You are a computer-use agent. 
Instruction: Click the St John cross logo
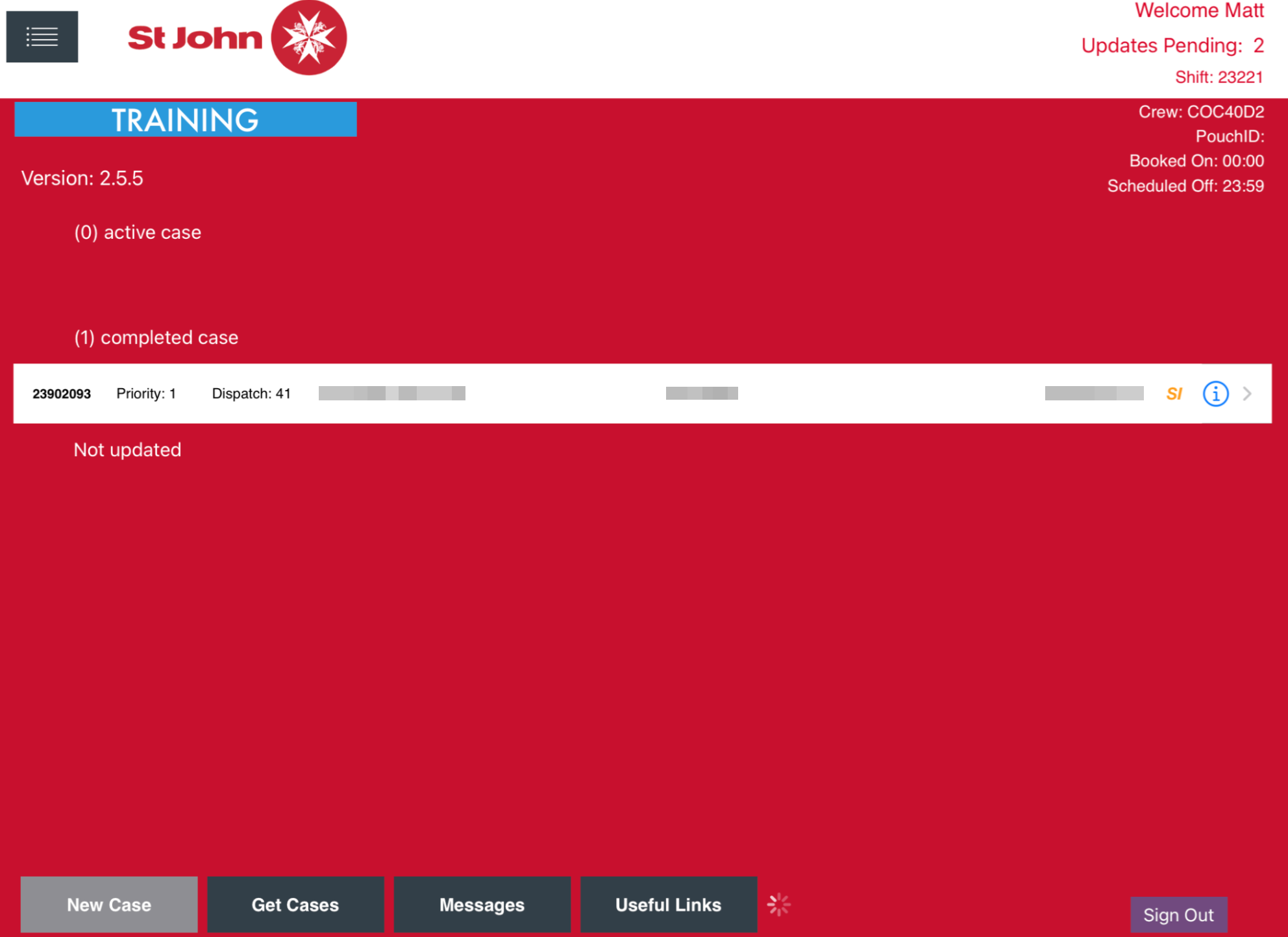tap(309, 38)
